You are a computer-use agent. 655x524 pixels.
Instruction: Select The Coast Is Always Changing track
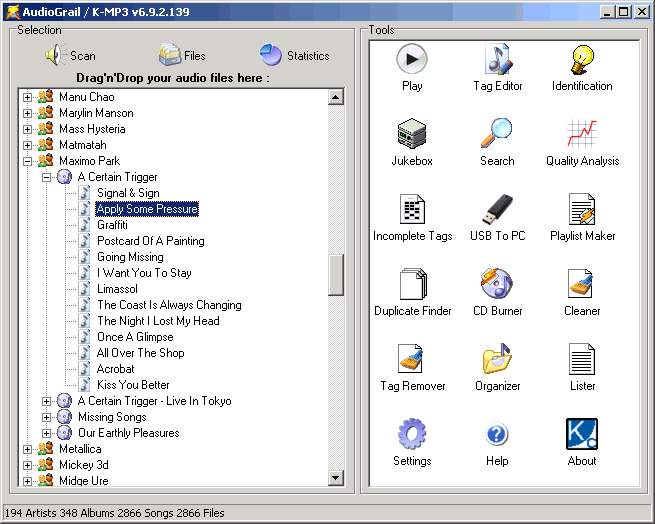[x=168, y=305]
